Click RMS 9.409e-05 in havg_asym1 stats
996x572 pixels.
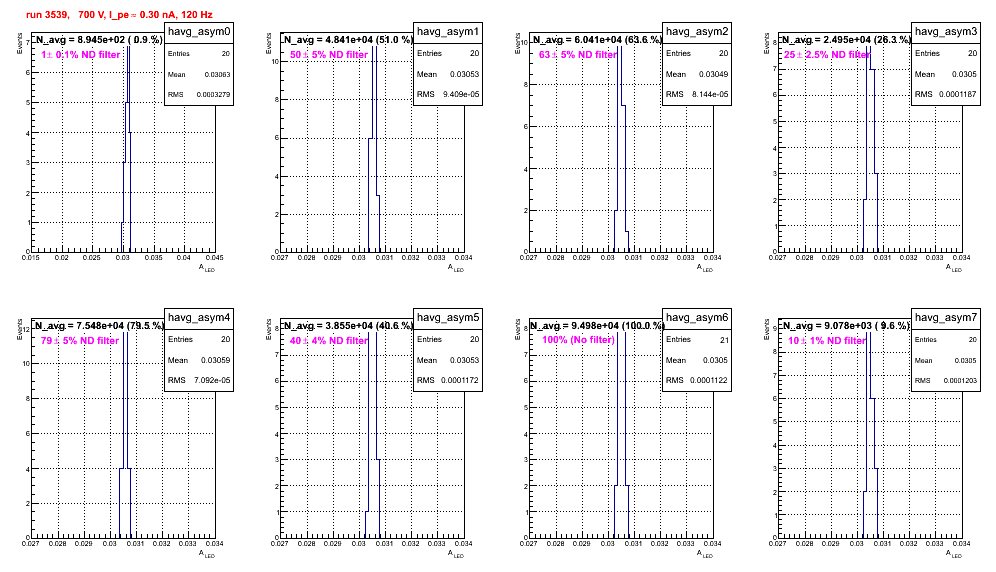point(448,94)
